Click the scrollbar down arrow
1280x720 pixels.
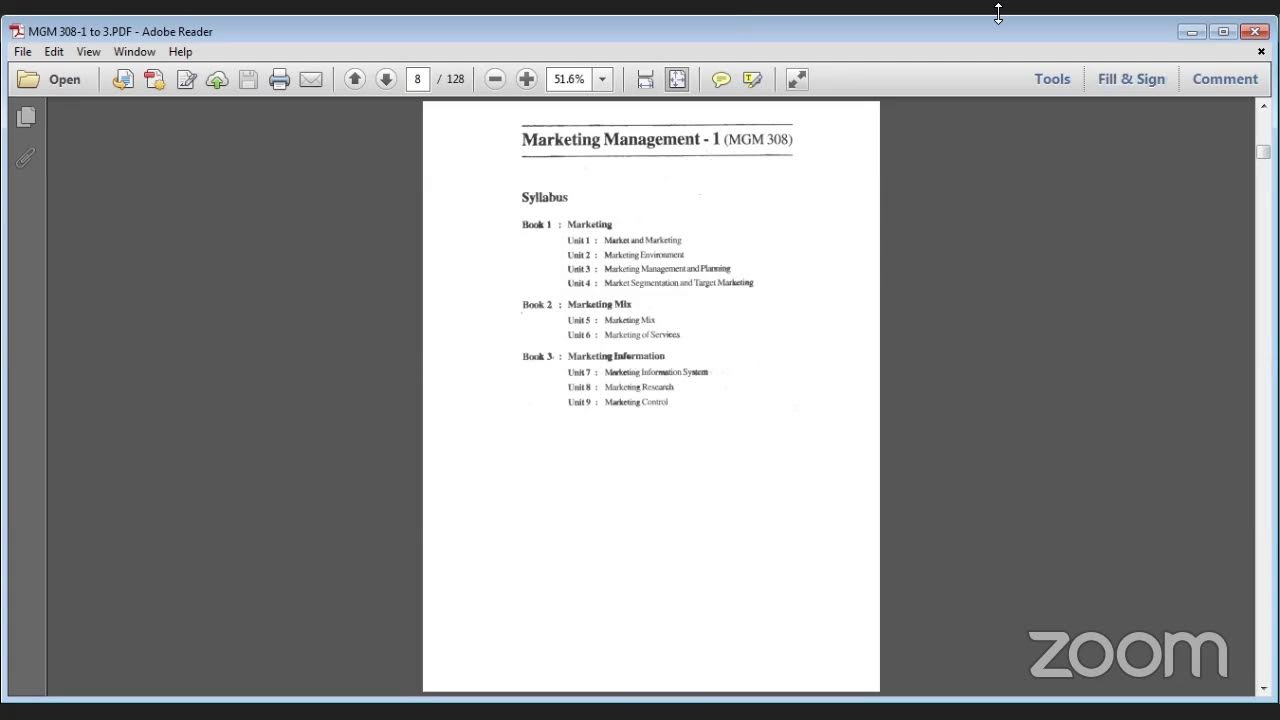pyautogui.click(x=1263, y=688)
